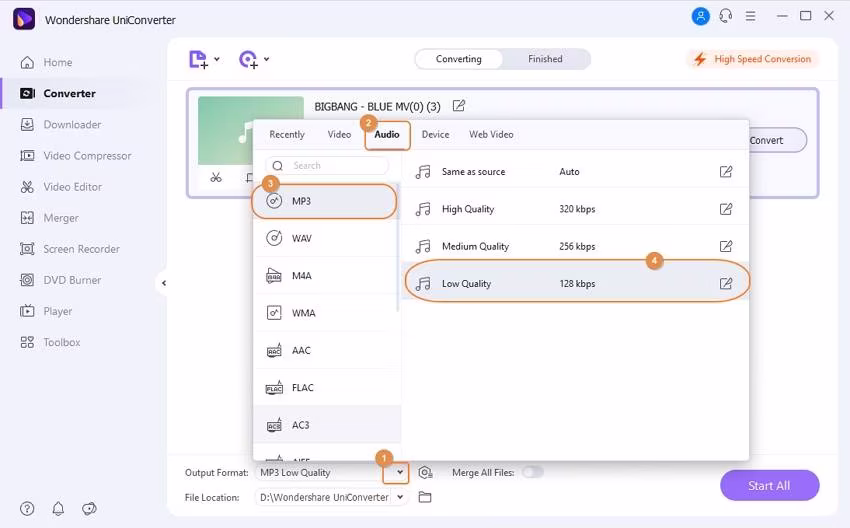Toggle the Merge All Files switch
This screenshot has height=528, width=850.
click(532, 473)
